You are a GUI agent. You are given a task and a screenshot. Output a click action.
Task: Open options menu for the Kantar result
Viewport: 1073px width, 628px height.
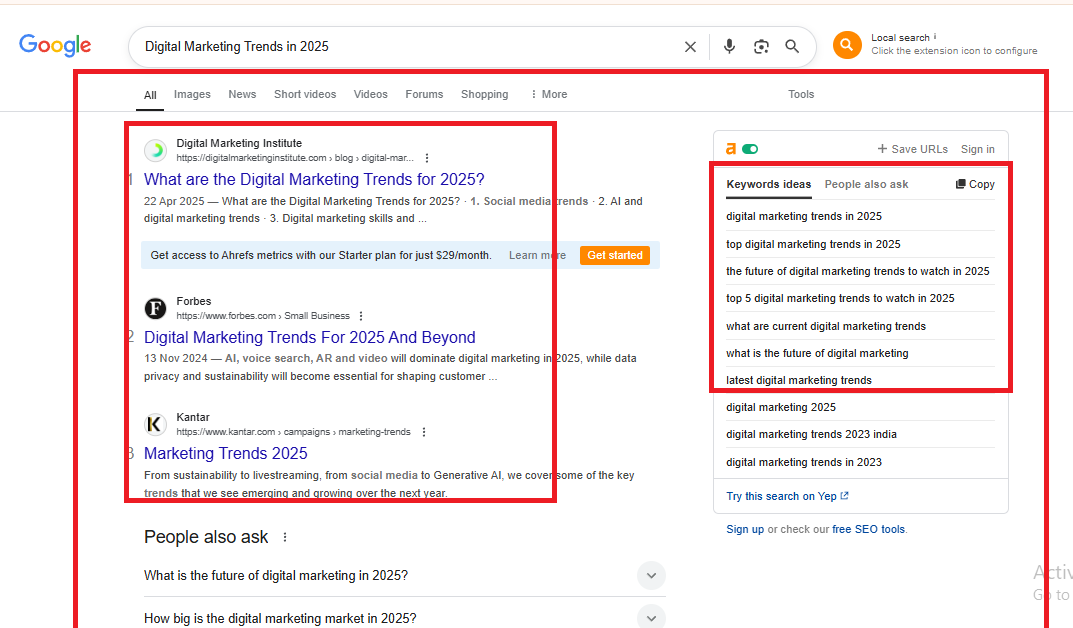pos(424,432)
